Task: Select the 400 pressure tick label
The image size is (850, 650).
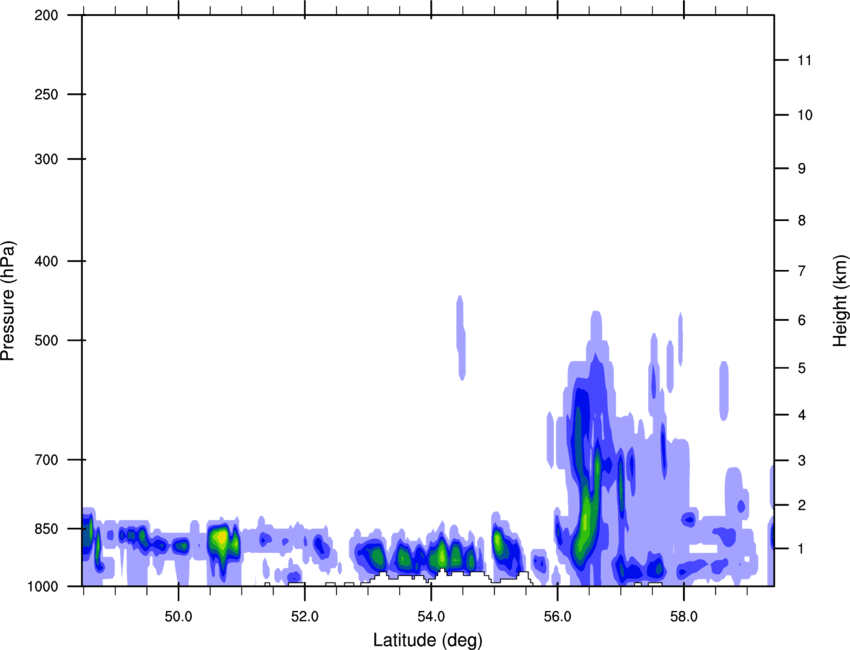Action: (x=46, y=261)
